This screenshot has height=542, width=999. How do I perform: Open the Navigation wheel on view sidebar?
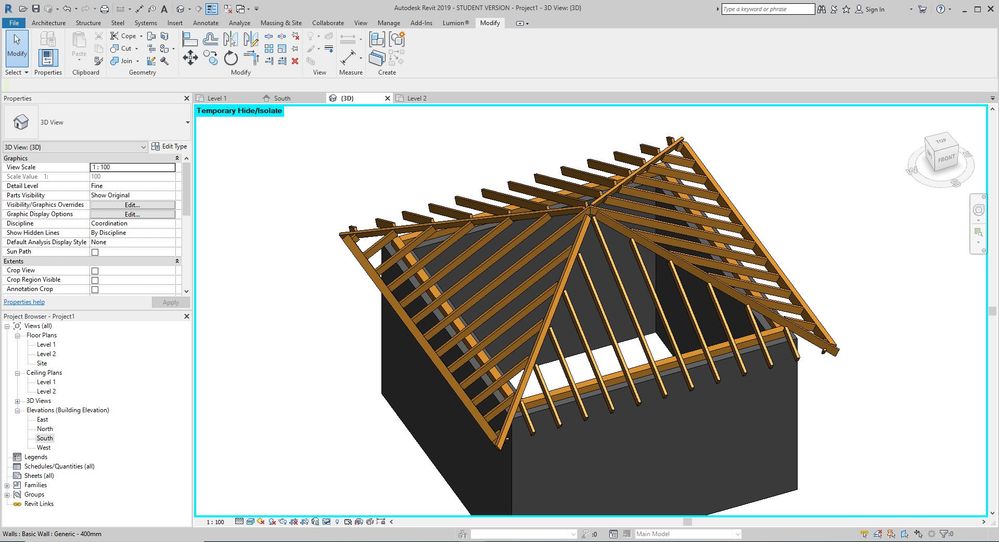tap(979, 210)
